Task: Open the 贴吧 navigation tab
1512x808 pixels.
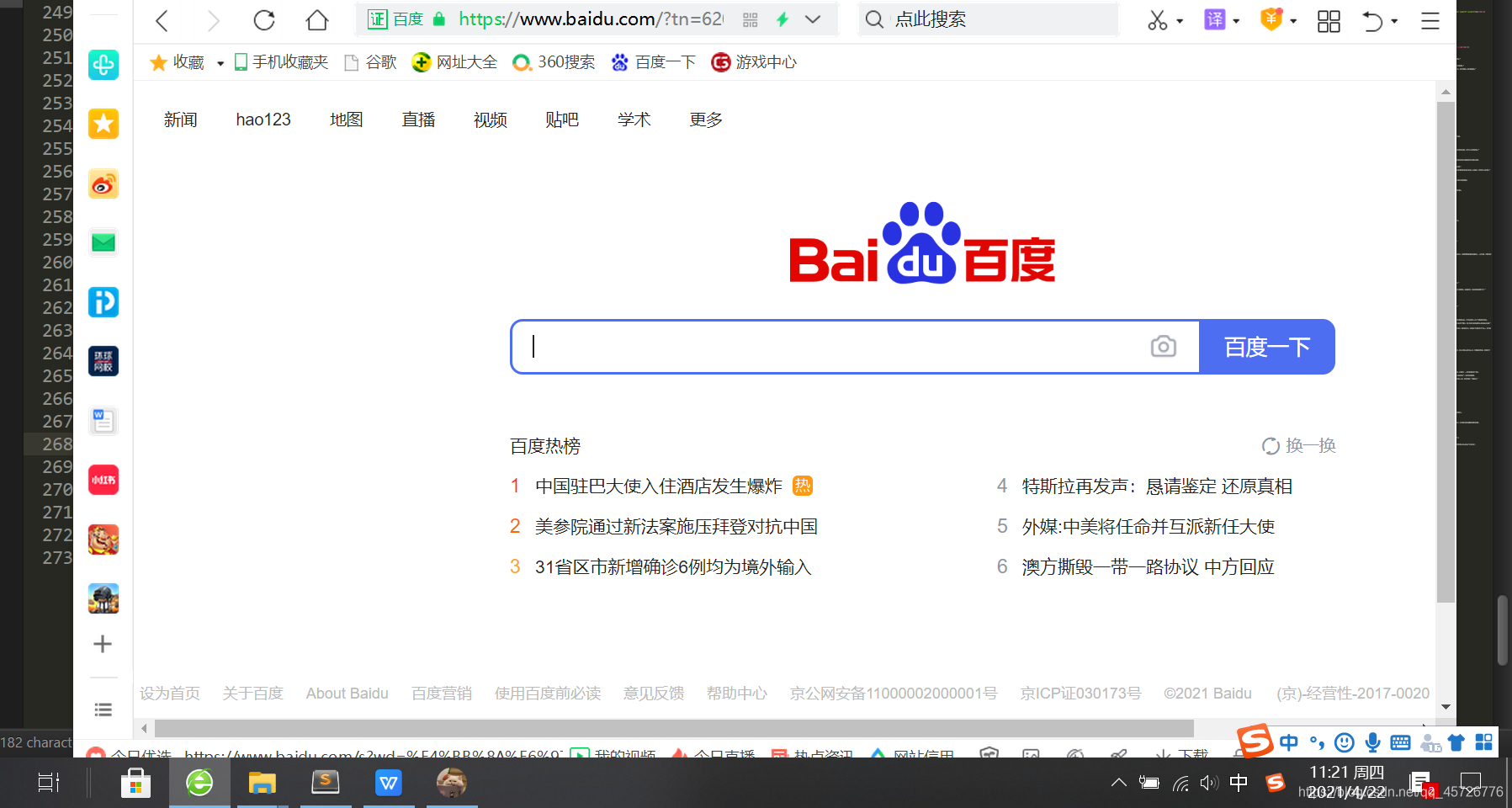Action: point(562,120)
